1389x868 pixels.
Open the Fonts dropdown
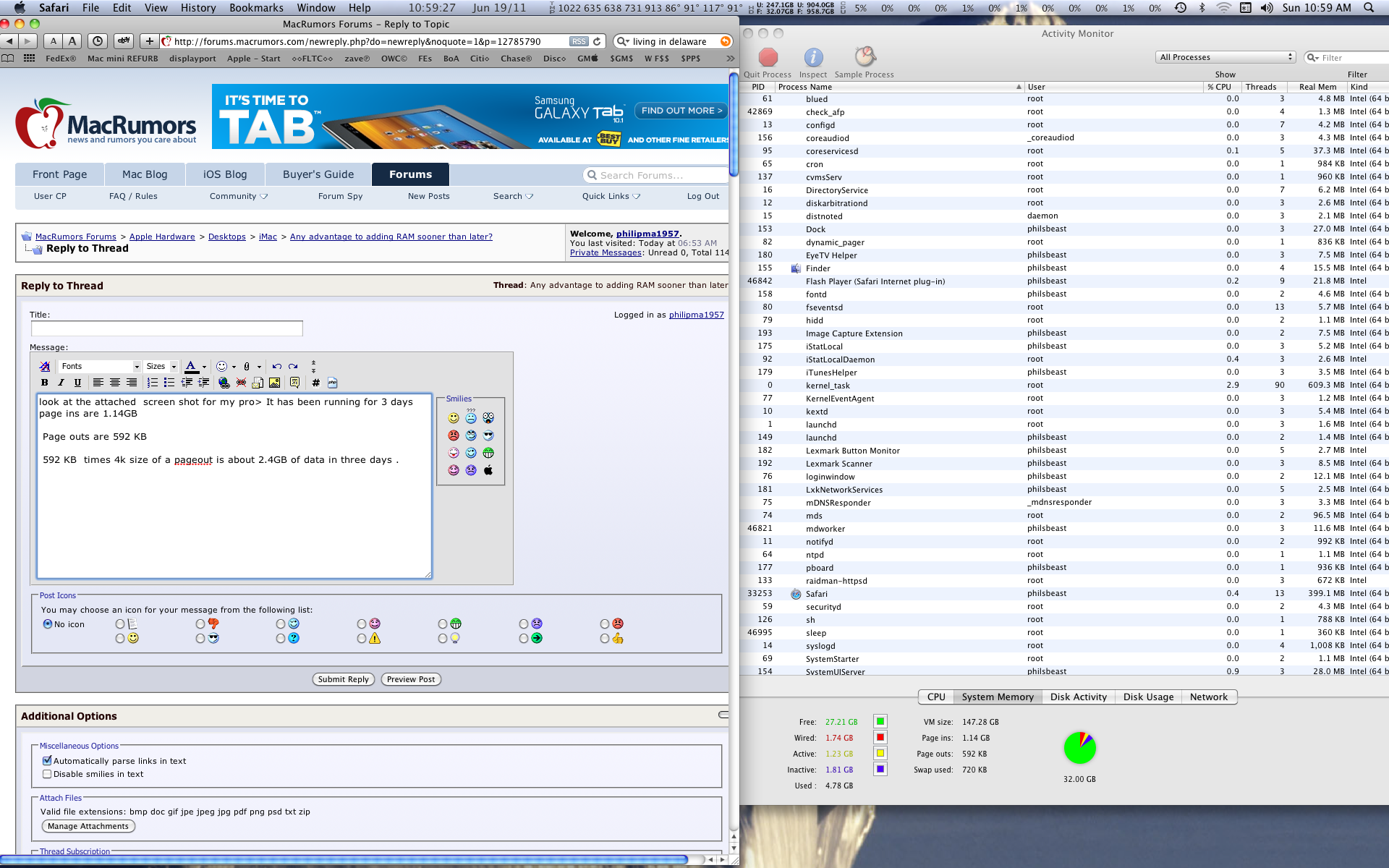(x=100, y=366)
